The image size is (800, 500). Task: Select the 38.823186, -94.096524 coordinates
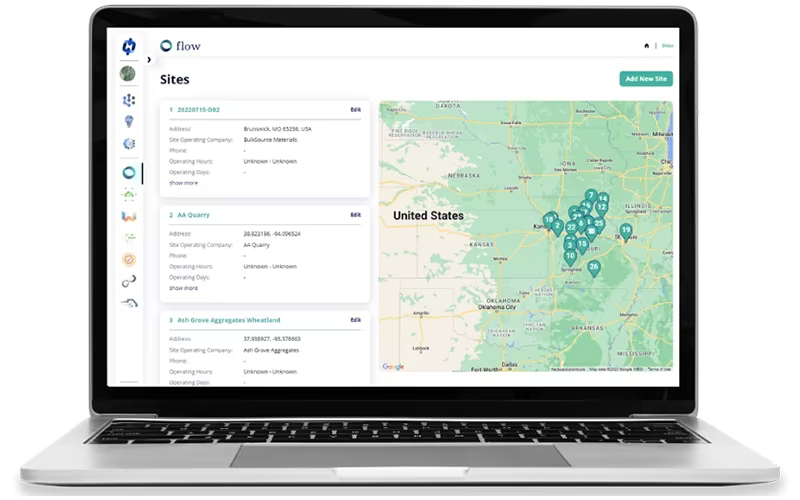tap(272, 234)
